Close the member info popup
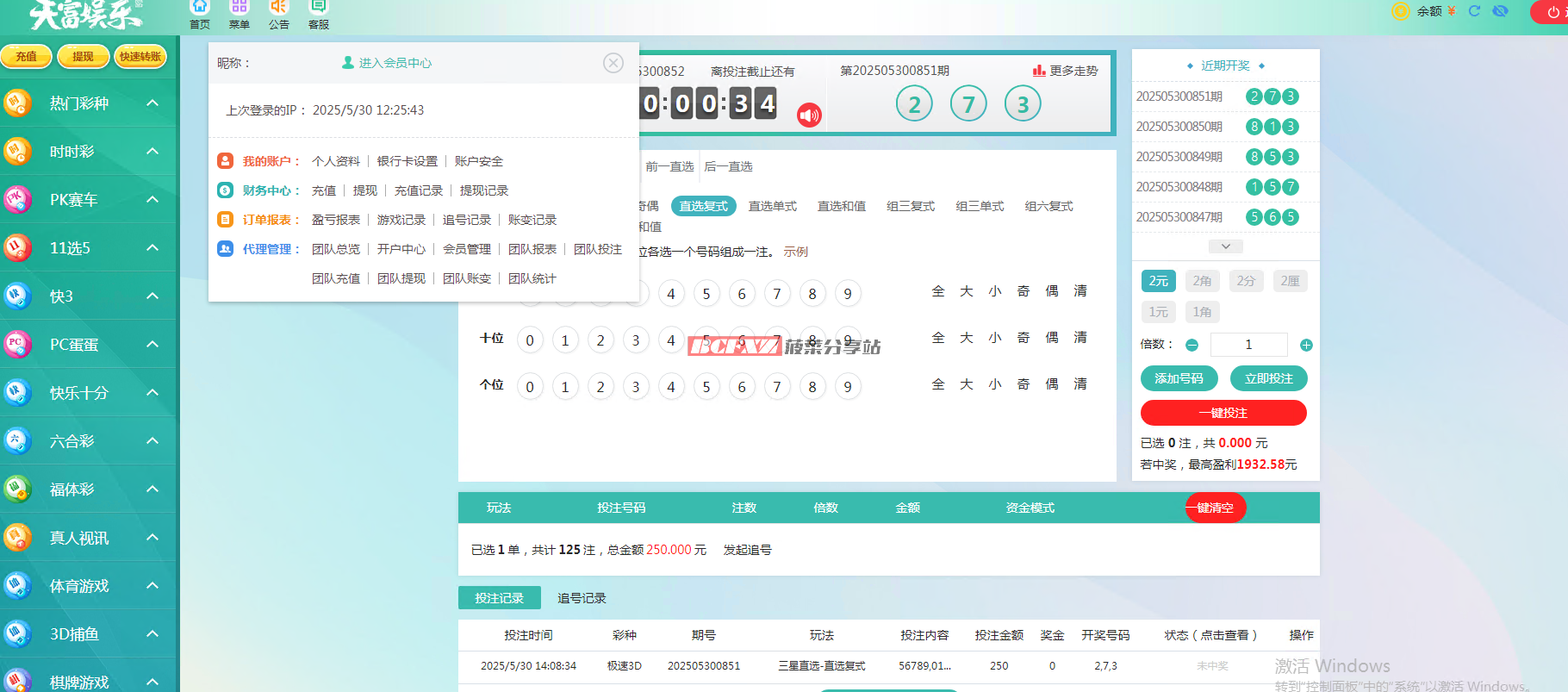 point(613,63)
